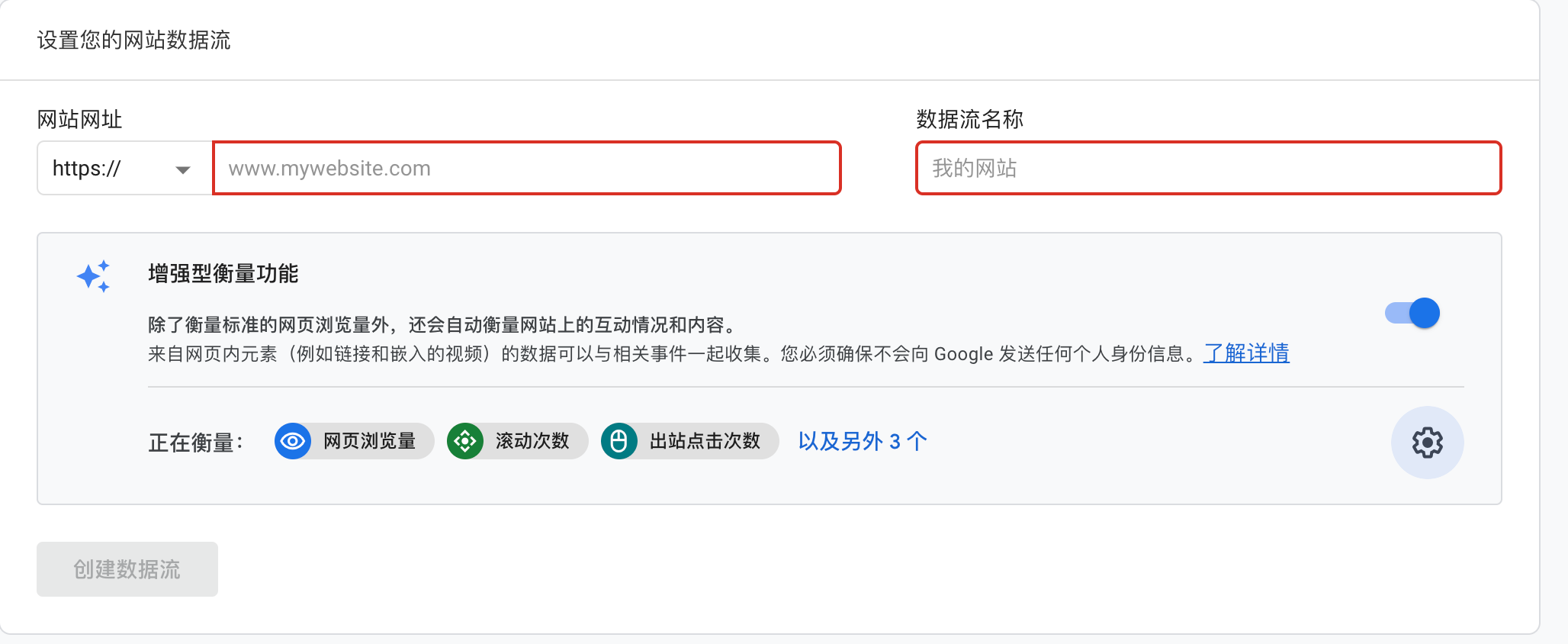
Task: Open the 了解详情 link
Action: point(1246,353)
